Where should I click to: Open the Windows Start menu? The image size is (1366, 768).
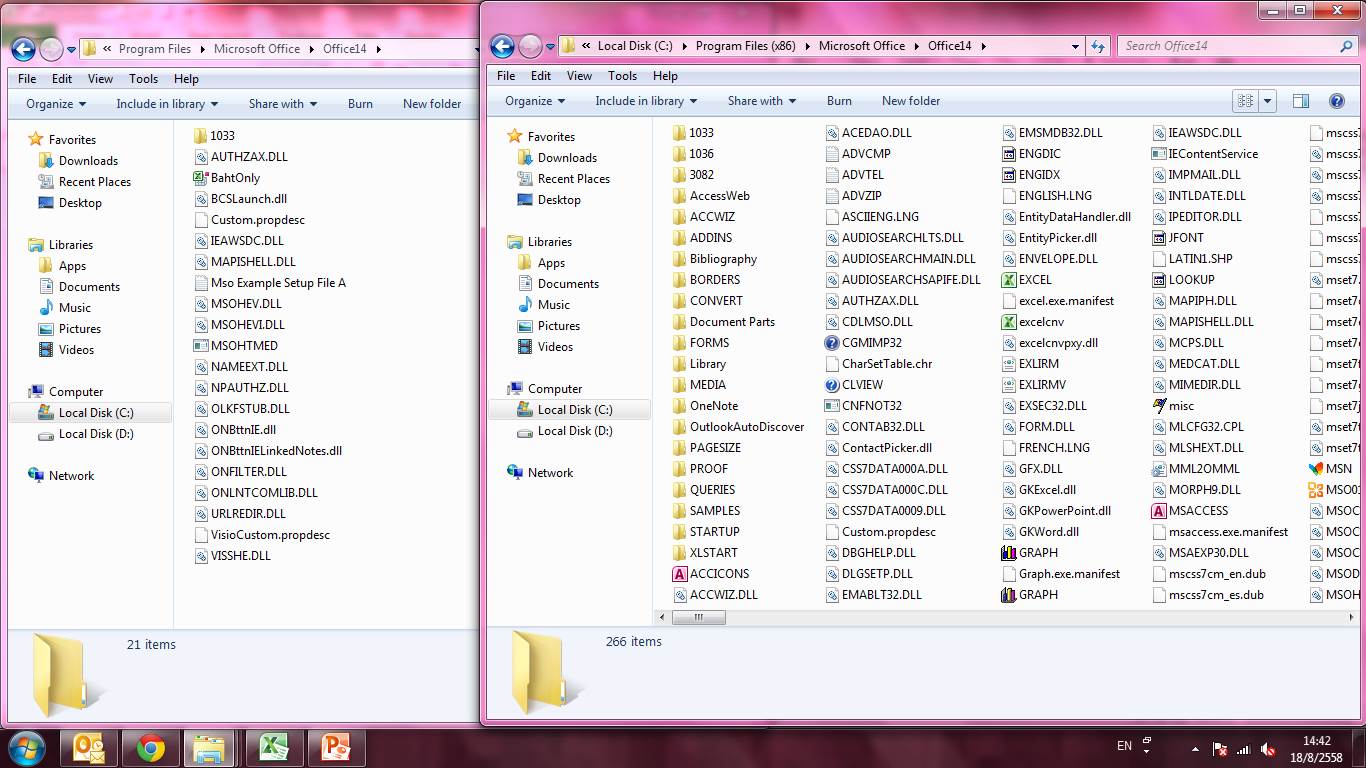point(25,748)
